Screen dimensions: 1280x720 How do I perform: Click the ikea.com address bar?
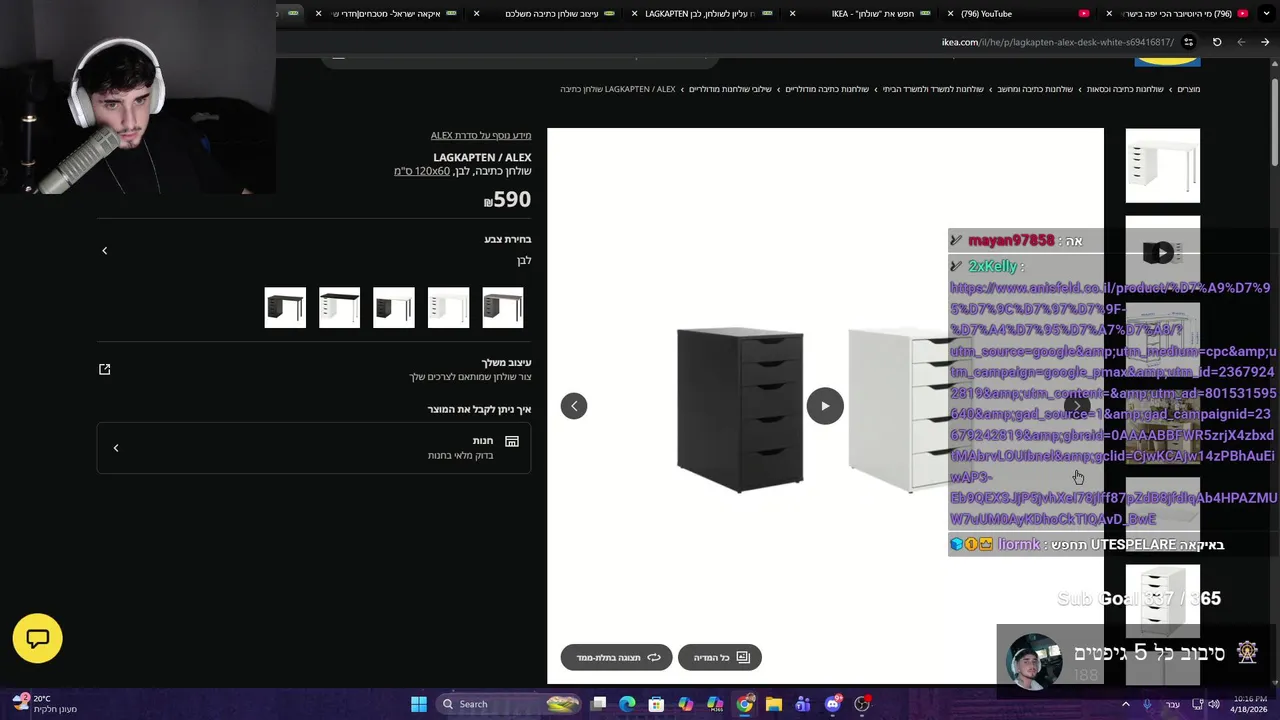pos(1058,42)
